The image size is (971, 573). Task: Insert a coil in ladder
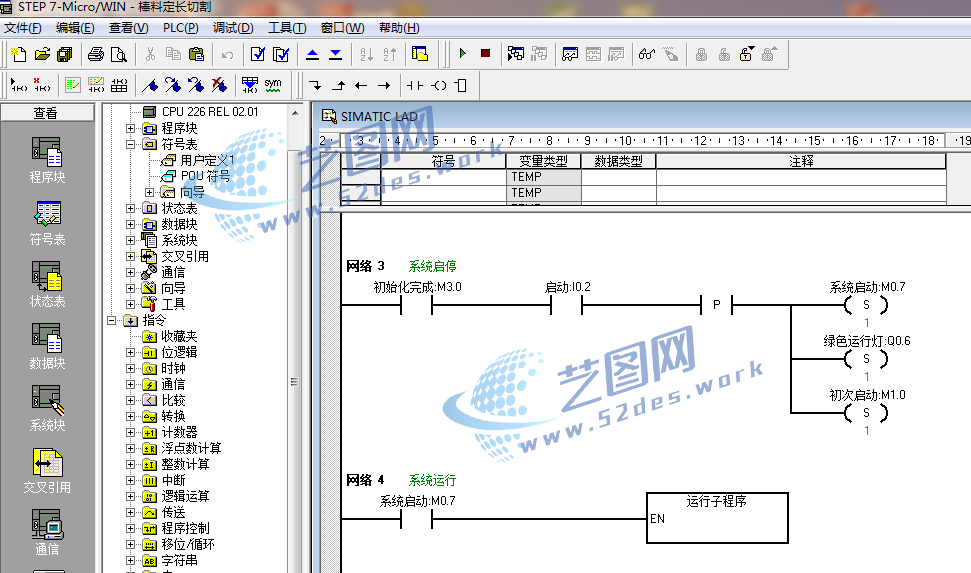coord(438,85)
